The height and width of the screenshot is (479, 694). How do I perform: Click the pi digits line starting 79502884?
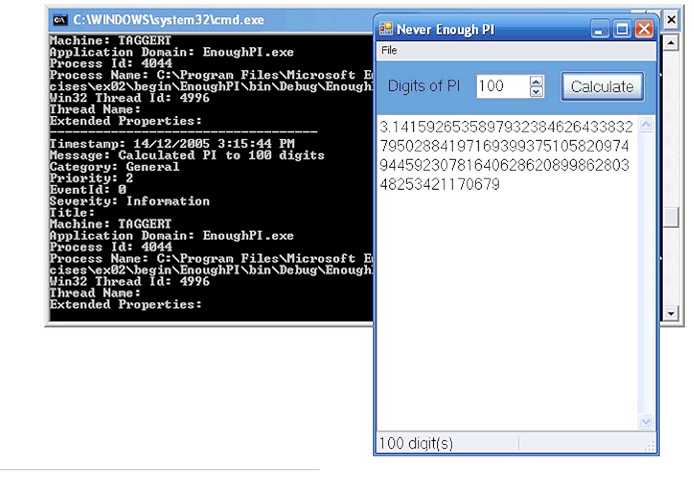point(504,146)
